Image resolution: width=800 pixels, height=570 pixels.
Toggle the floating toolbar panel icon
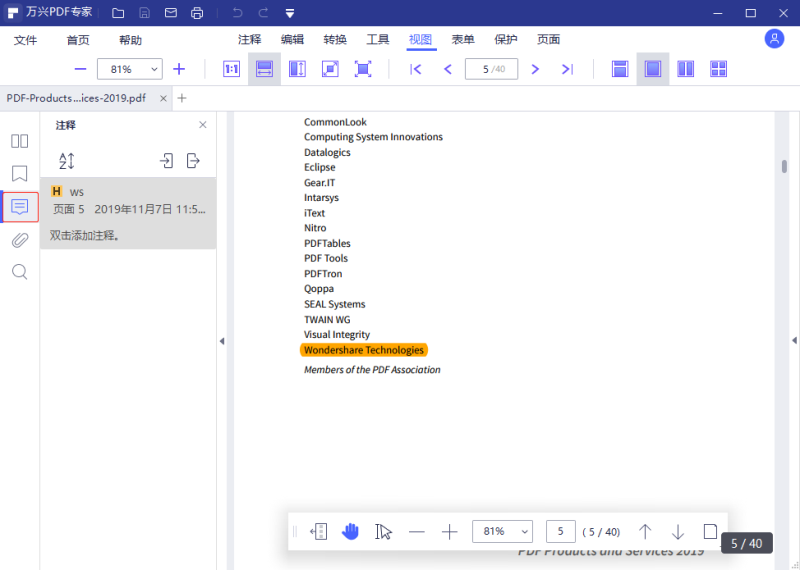coord(318,532)
